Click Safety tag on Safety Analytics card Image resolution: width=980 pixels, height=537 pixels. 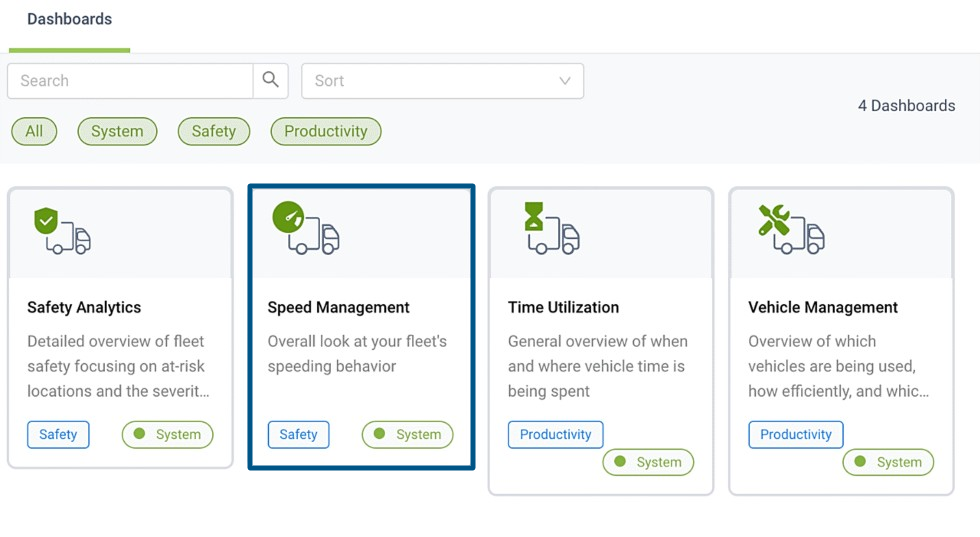58,434
